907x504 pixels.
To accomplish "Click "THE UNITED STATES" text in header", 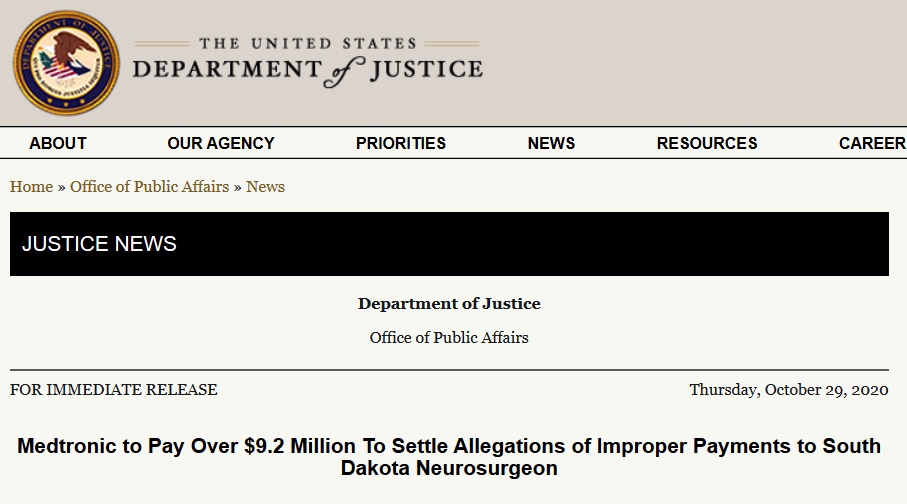I will 308,44.
